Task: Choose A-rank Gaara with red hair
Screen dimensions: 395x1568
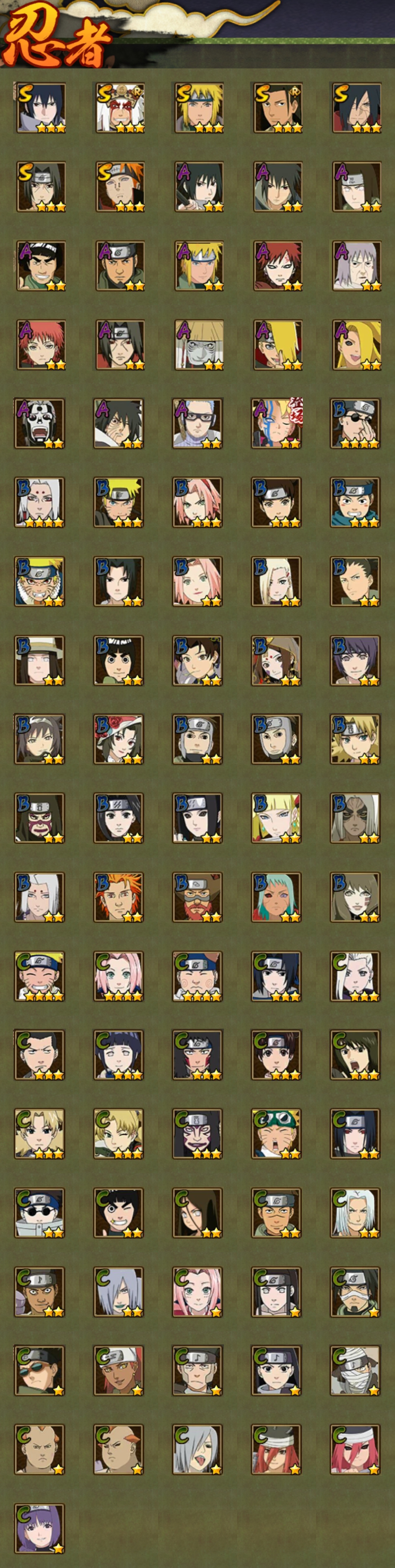Action: [277, 265]
